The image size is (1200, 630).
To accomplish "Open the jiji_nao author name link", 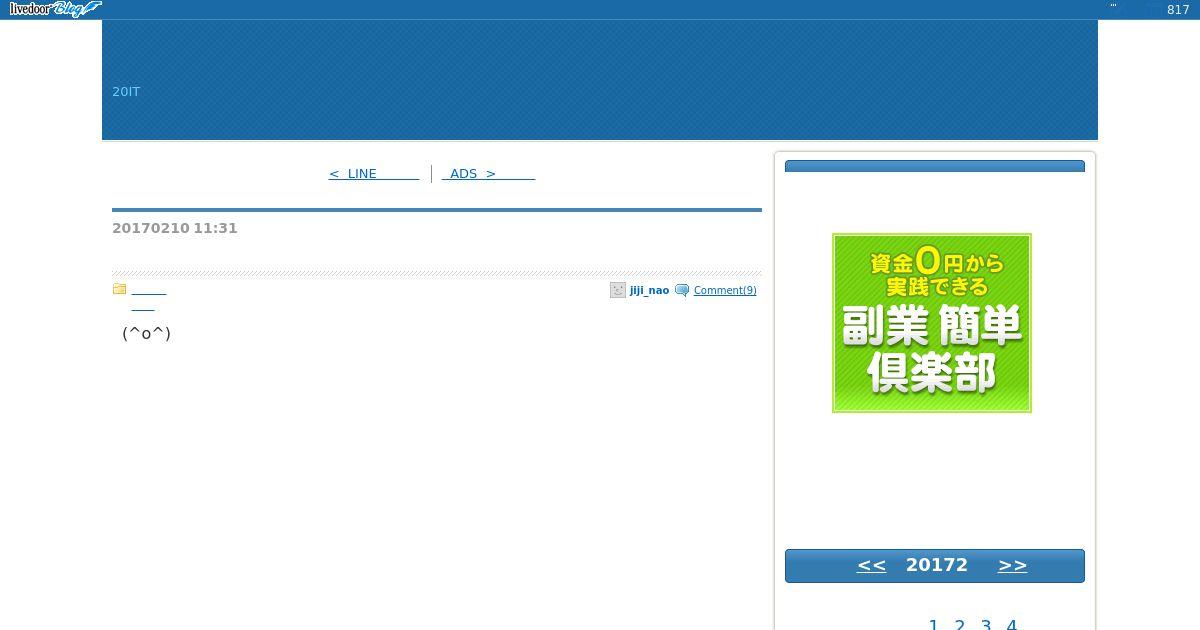I will pyautogui.click(x=649, y=290).
